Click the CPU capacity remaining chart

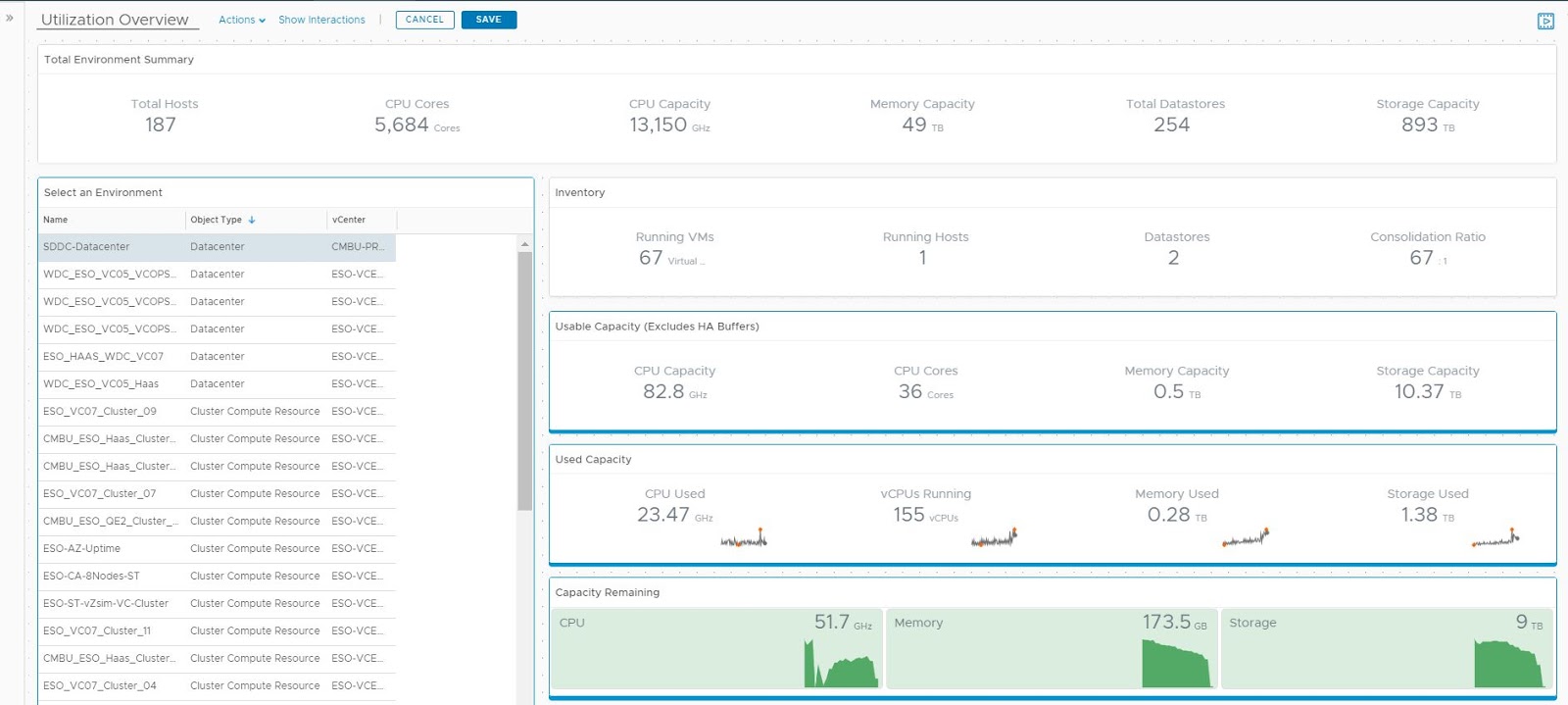[x=840, y=664]
